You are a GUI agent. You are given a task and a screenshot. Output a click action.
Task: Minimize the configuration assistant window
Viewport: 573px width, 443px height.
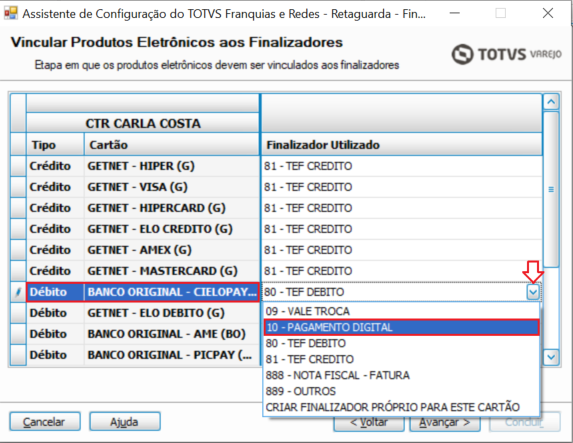tap(455, 14)
